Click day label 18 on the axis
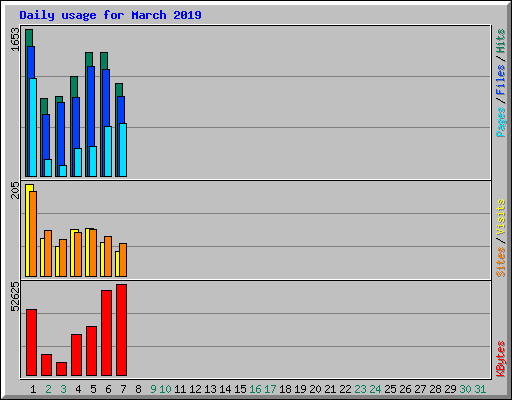Viewport: 512px width, 400px height. [x=285, y=389]
